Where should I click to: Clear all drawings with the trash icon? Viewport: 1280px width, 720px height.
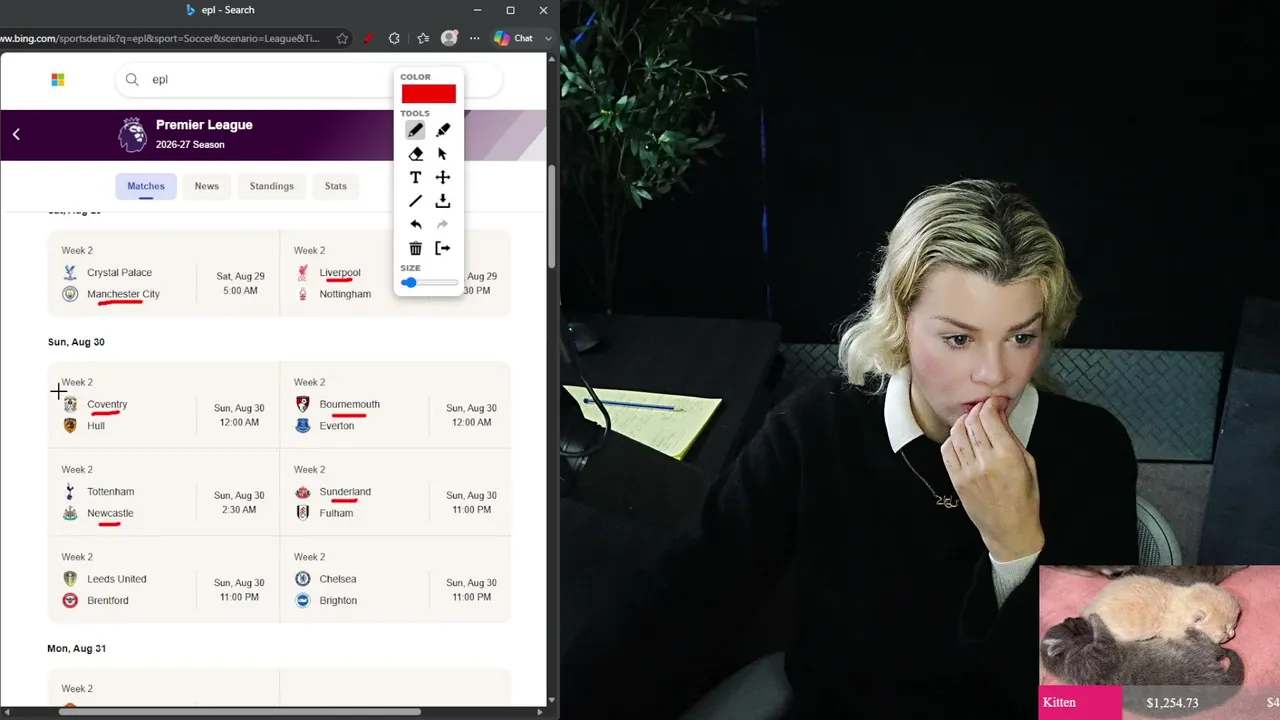tap(415, 248)
